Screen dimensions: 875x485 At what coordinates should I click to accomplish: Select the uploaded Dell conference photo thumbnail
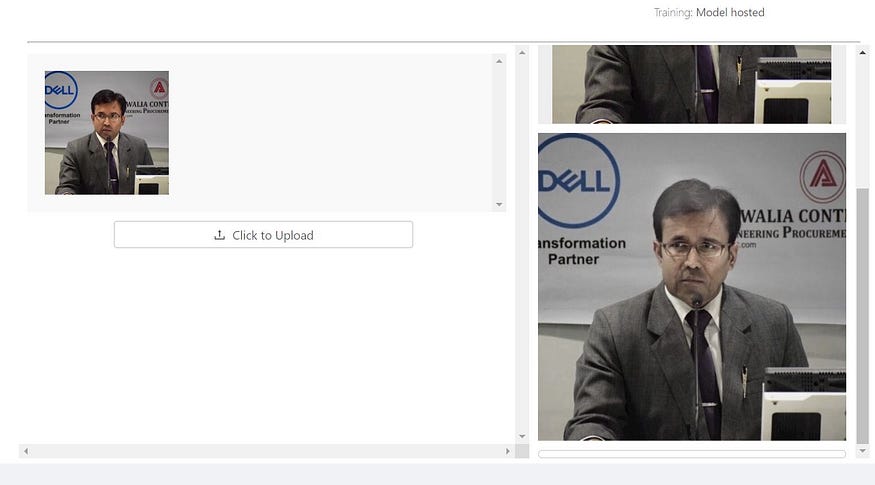pos(107,133)
